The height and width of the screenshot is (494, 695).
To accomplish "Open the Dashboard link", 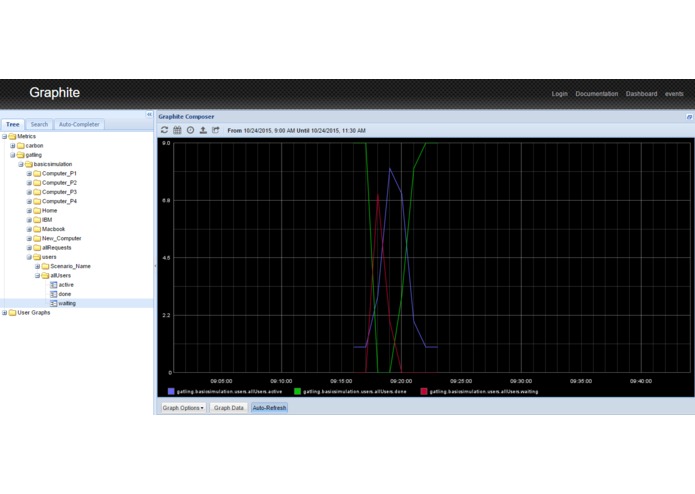I will [641, 94].
